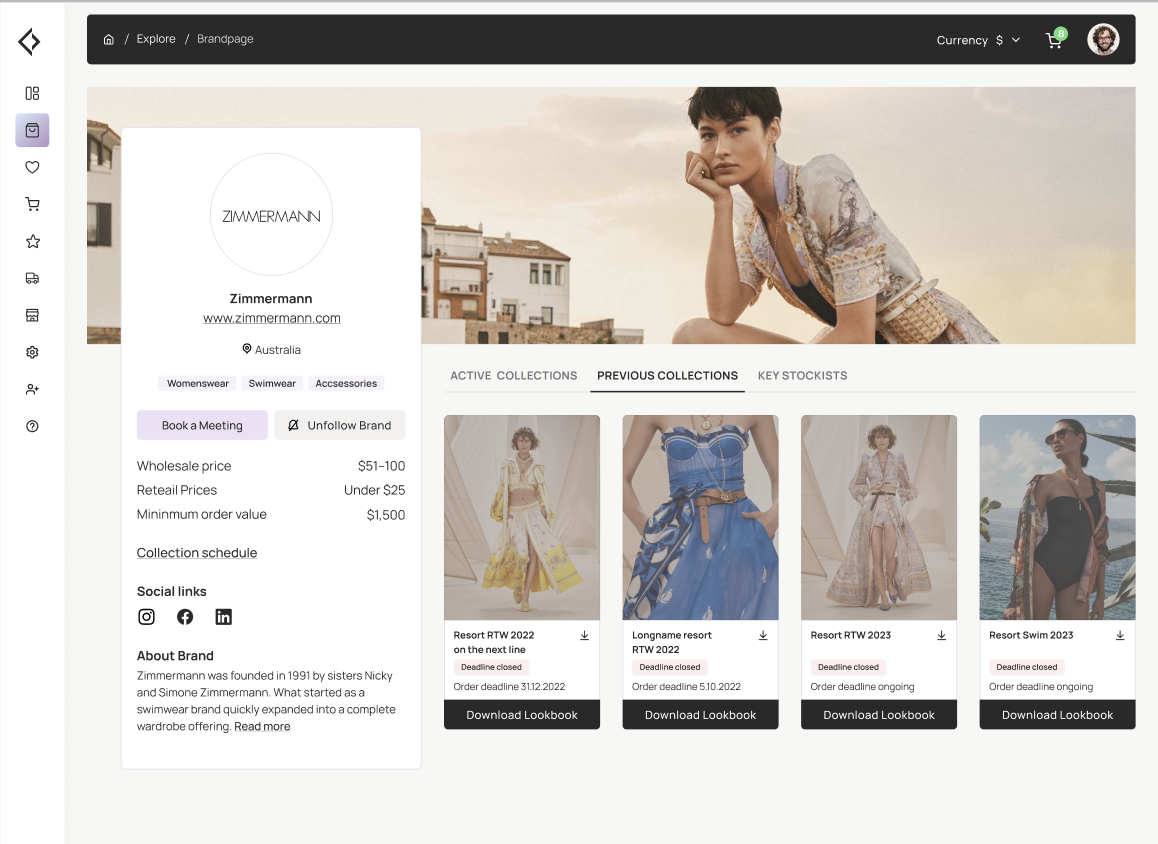This screenshot has width=1158, height=844.
Task: Open Zimmermann Facebook link
Action: 185,617
